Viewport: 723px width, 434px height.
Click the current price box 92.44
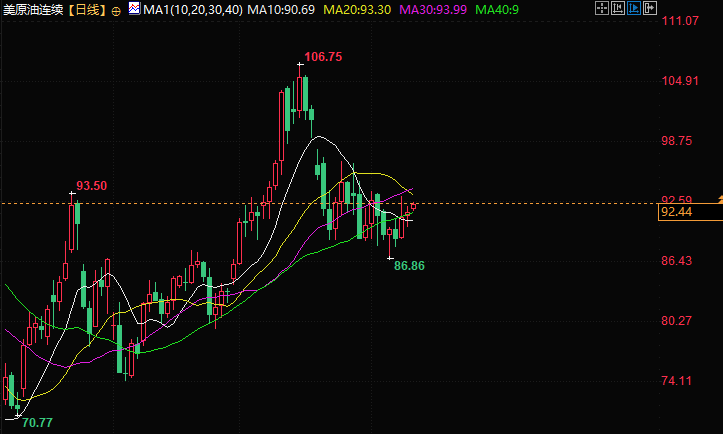click(x=690, y=212)
